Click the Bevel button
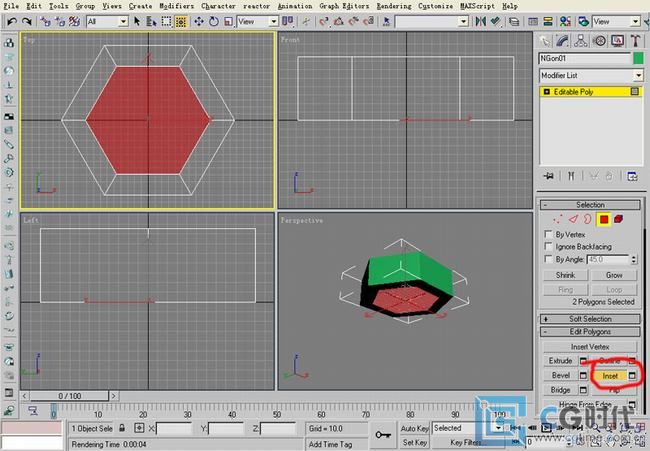The height and width of the screenshot is (451, 650). pos(560,375)
